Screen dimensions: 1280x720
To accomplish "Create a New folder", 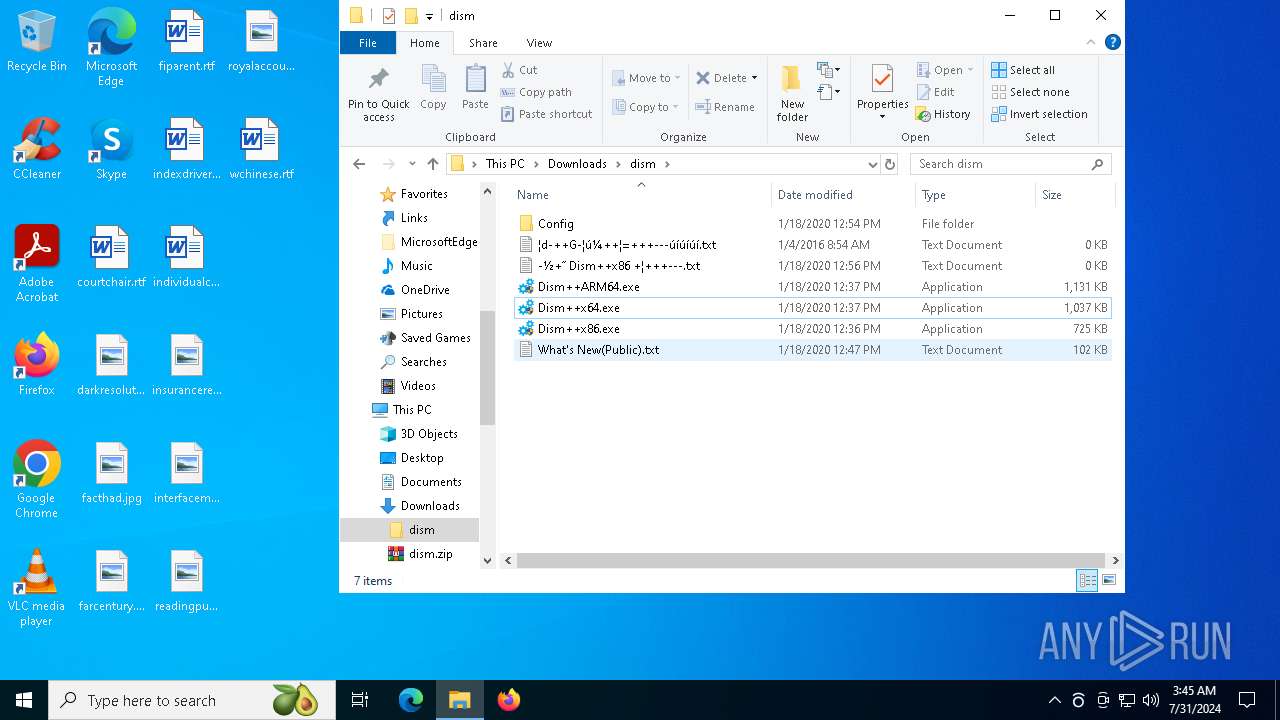I will click(792, 93).
